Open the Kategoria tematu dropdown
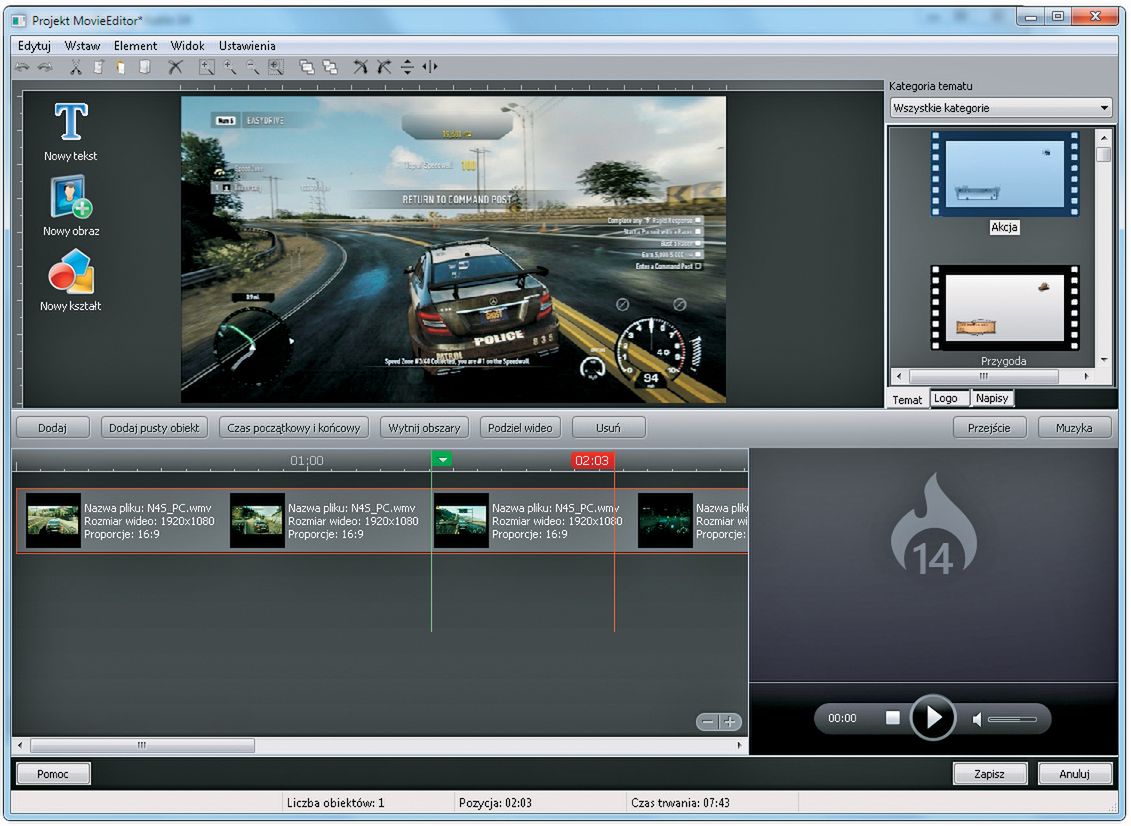This screenshot has width=1131, height=826. coord(1001,108)
